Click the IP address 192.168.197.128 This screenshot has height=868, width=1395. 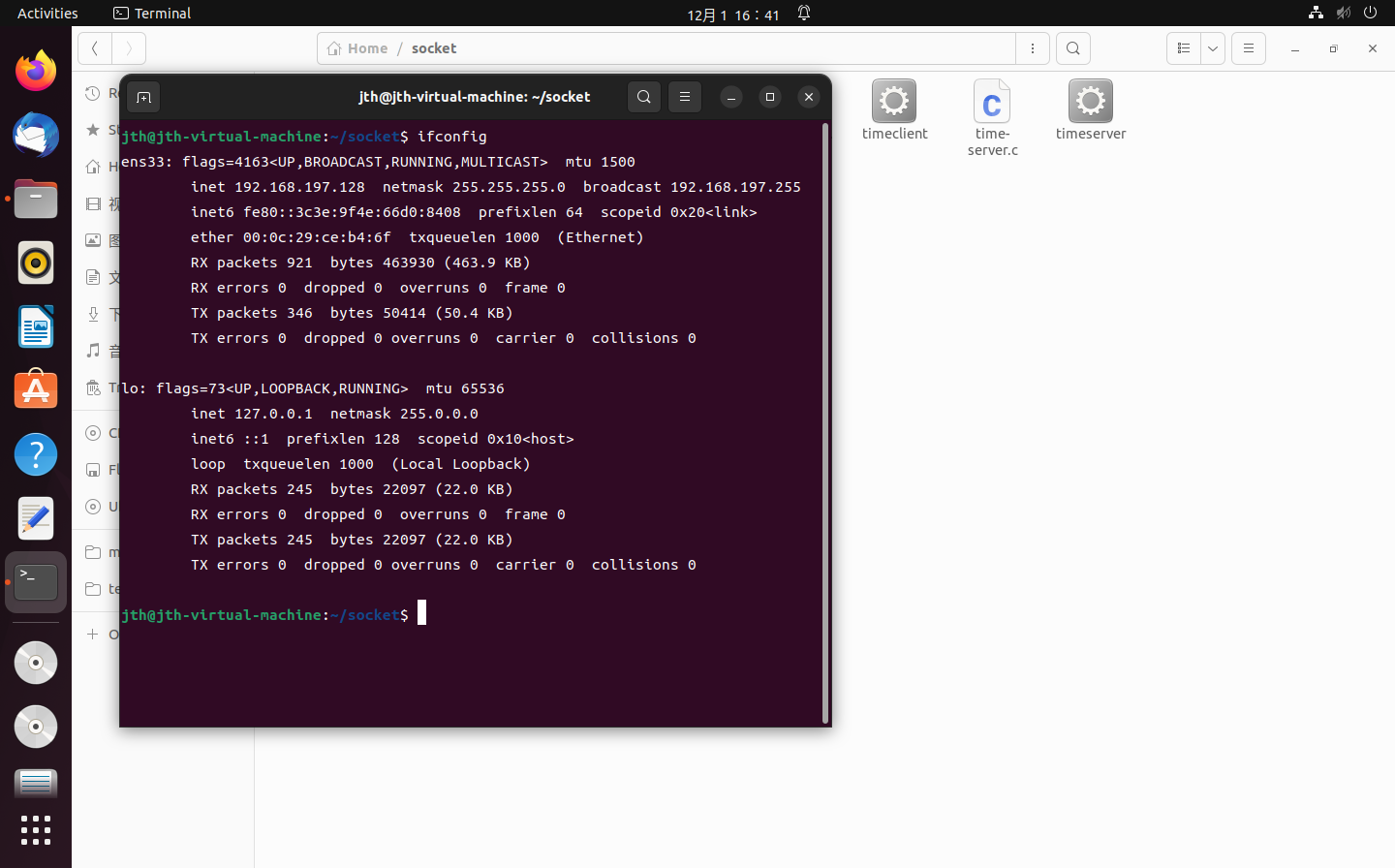click(x=299, y=187)
